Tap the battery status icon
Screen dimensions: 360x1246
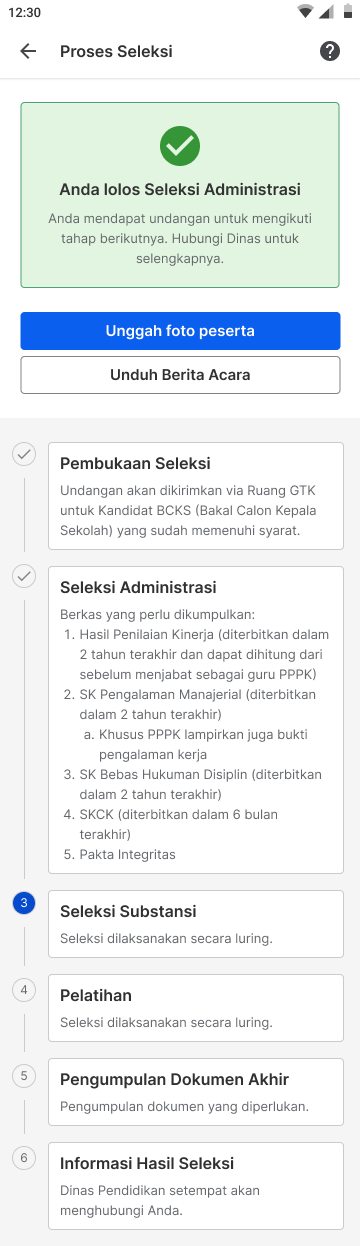pyautogui.click(x=347, y=12)
